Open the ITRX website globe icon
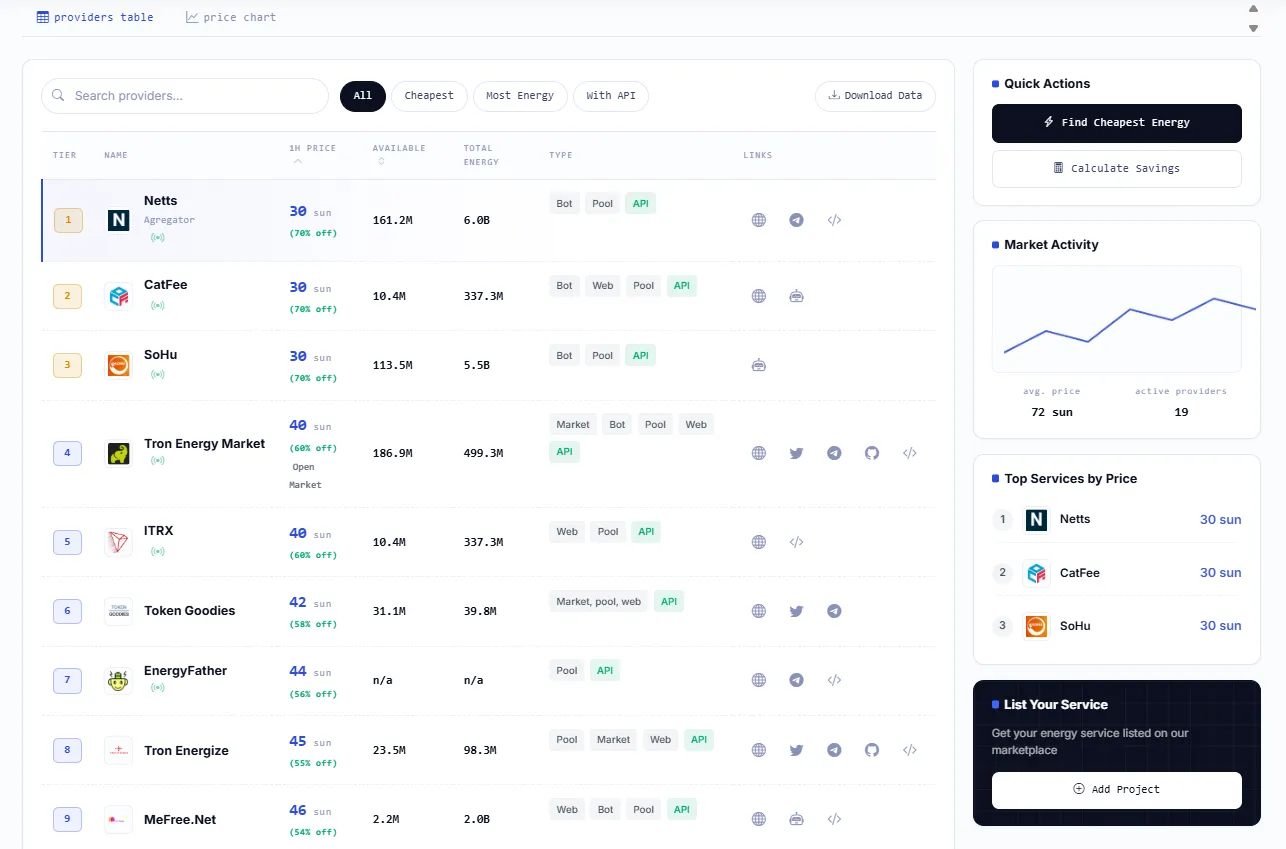This screenshot has width=1286, height=849. 759,542
